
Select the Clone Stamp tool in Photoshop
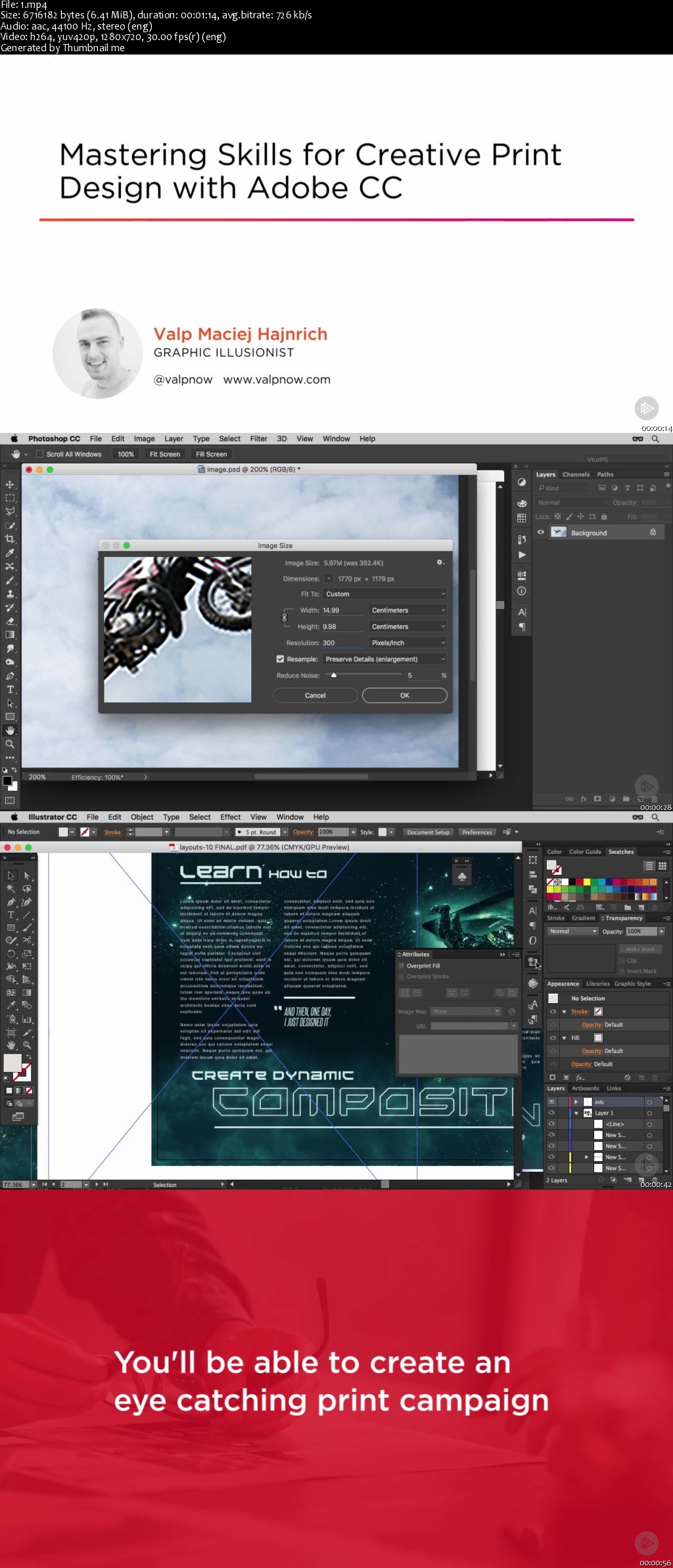10,594
